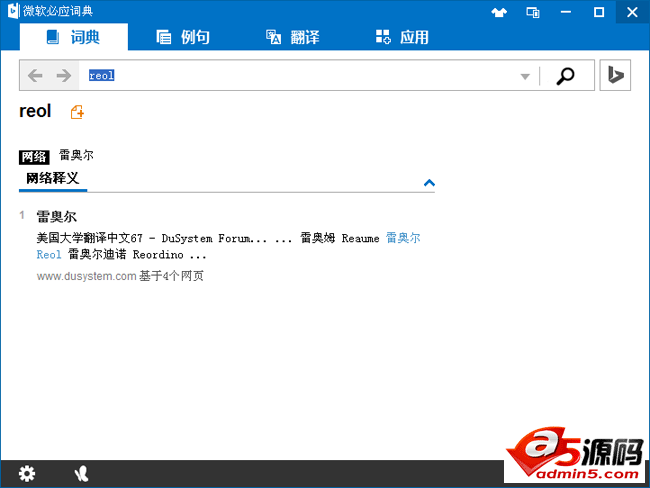Select the 网络释义 section tab
The height and width of the screenshot is (488, 650).
(x=53, y=179)
